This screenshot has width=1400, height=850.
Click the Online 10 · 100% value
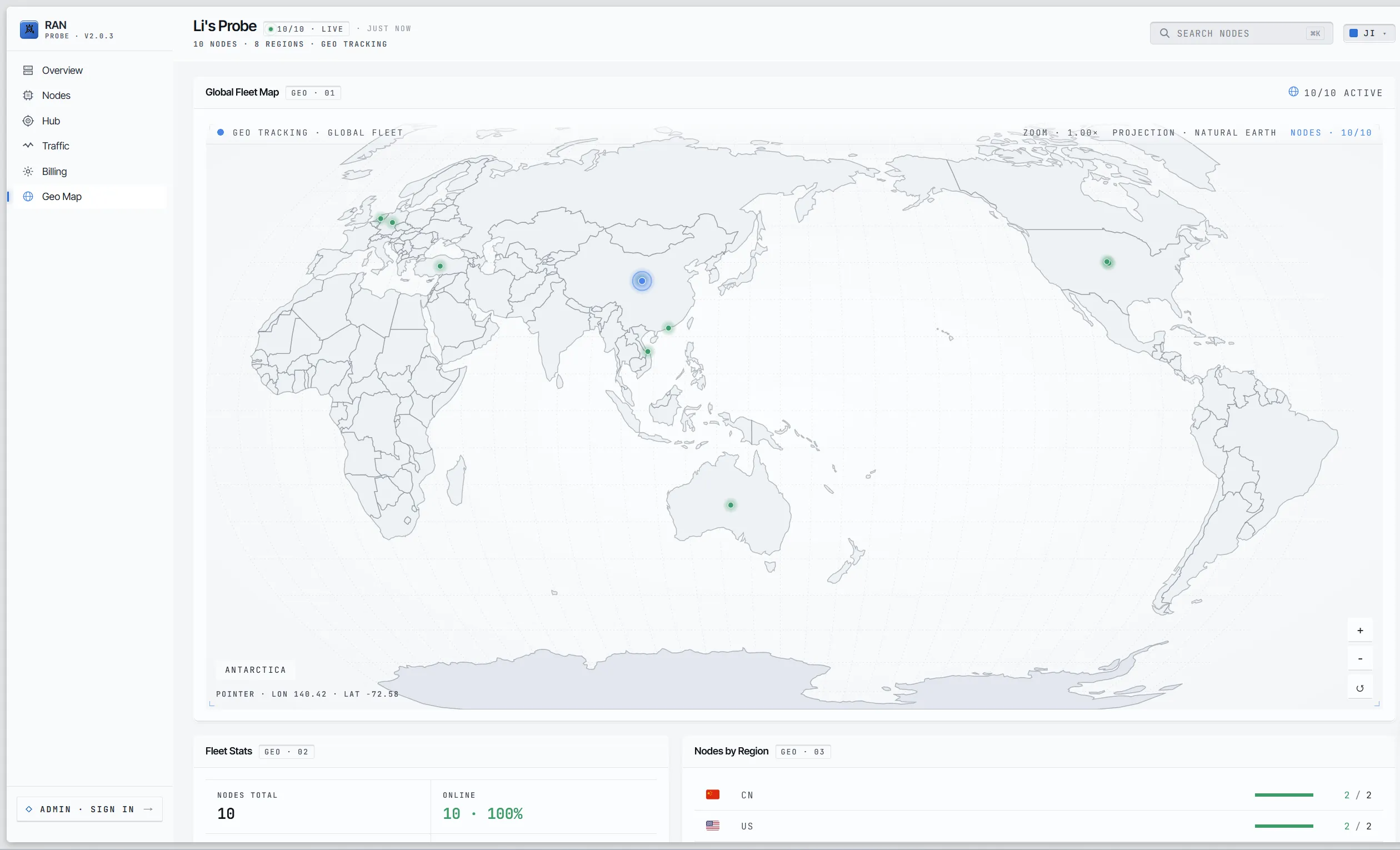pyautogui.click(x=482, y=814)
